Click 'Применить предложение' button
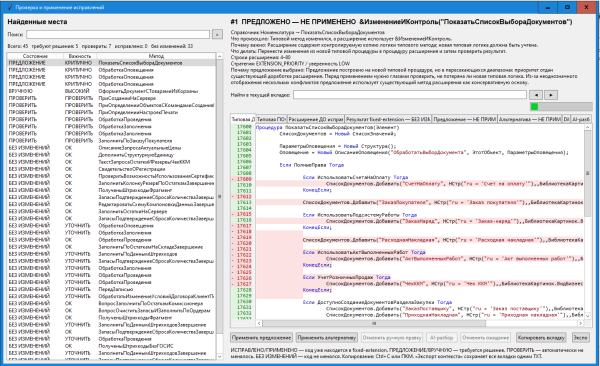 click(x=261, y=337)
